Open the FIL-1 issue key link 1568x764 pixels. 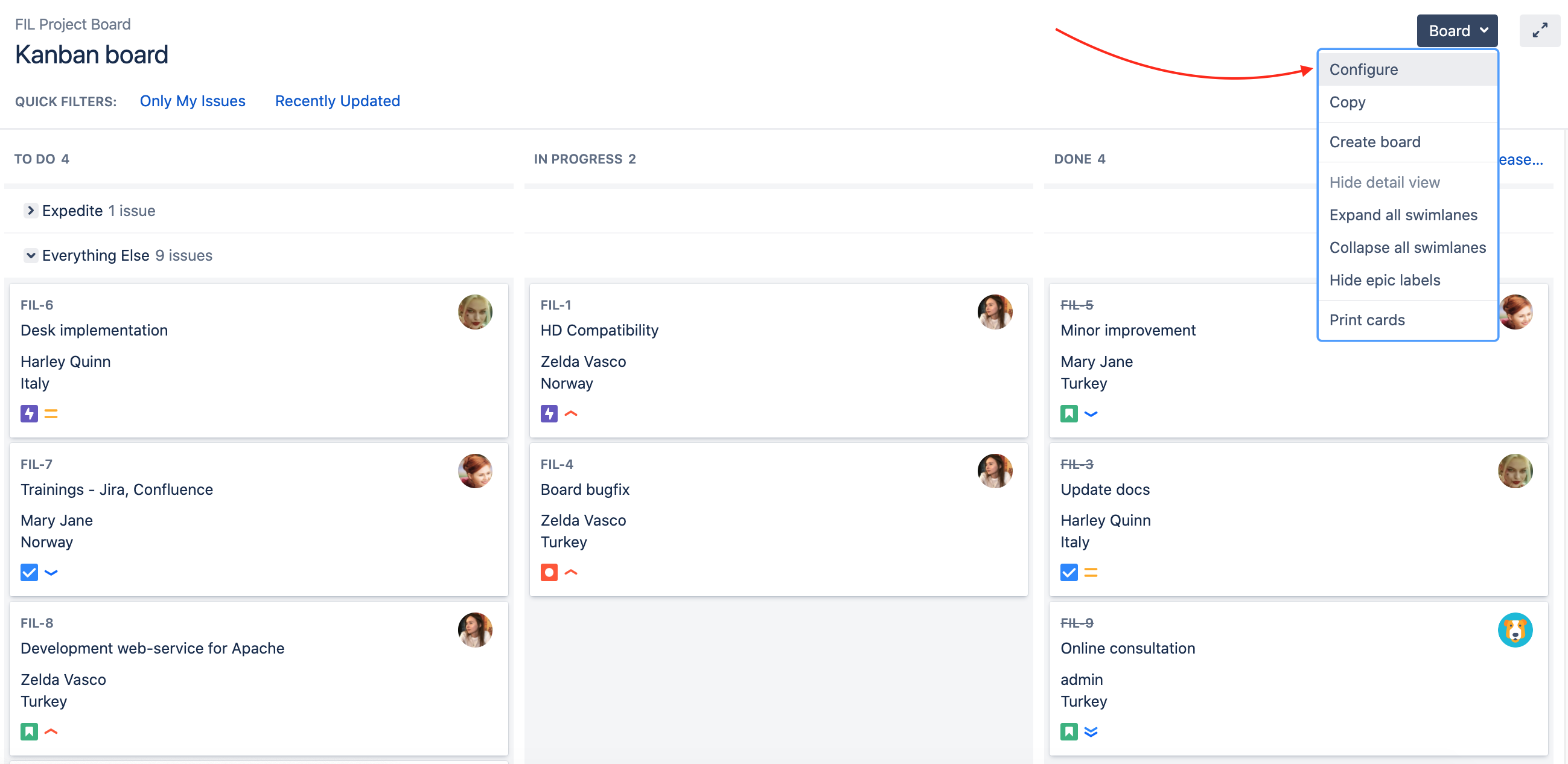(555, 305)
